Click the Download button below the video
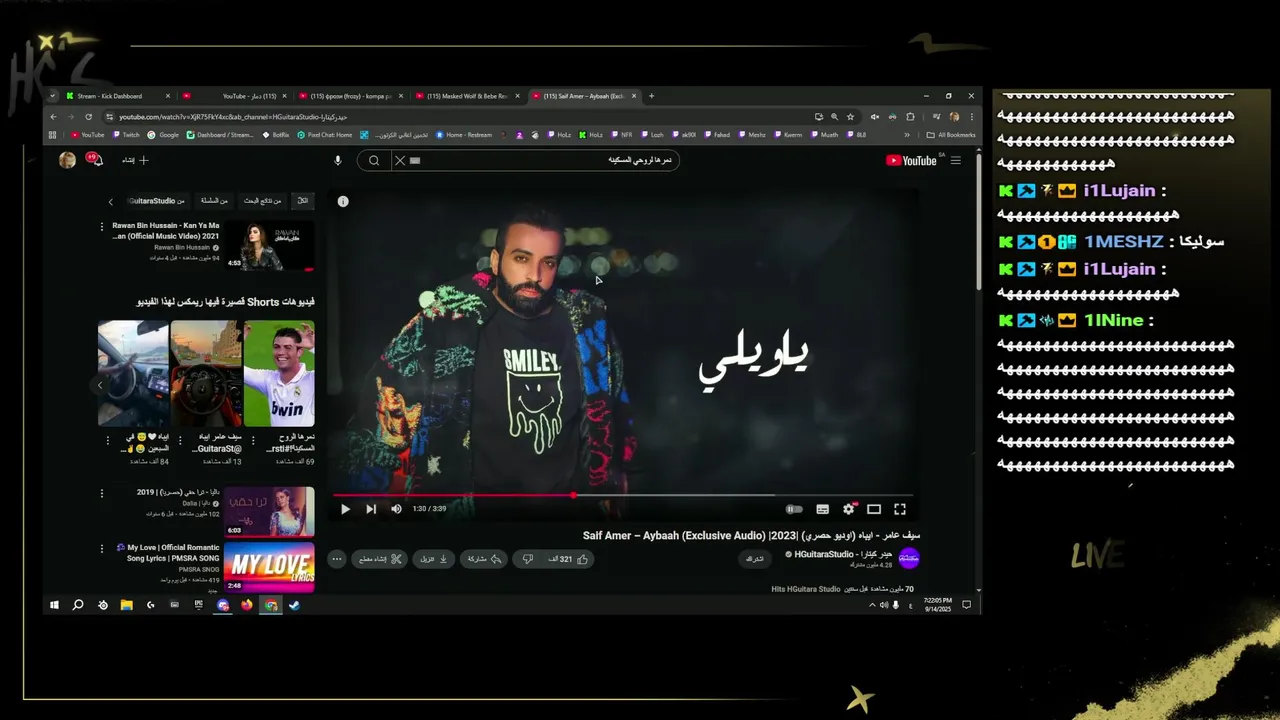The height and width of the screenshot is (720, 1280). 434,559
